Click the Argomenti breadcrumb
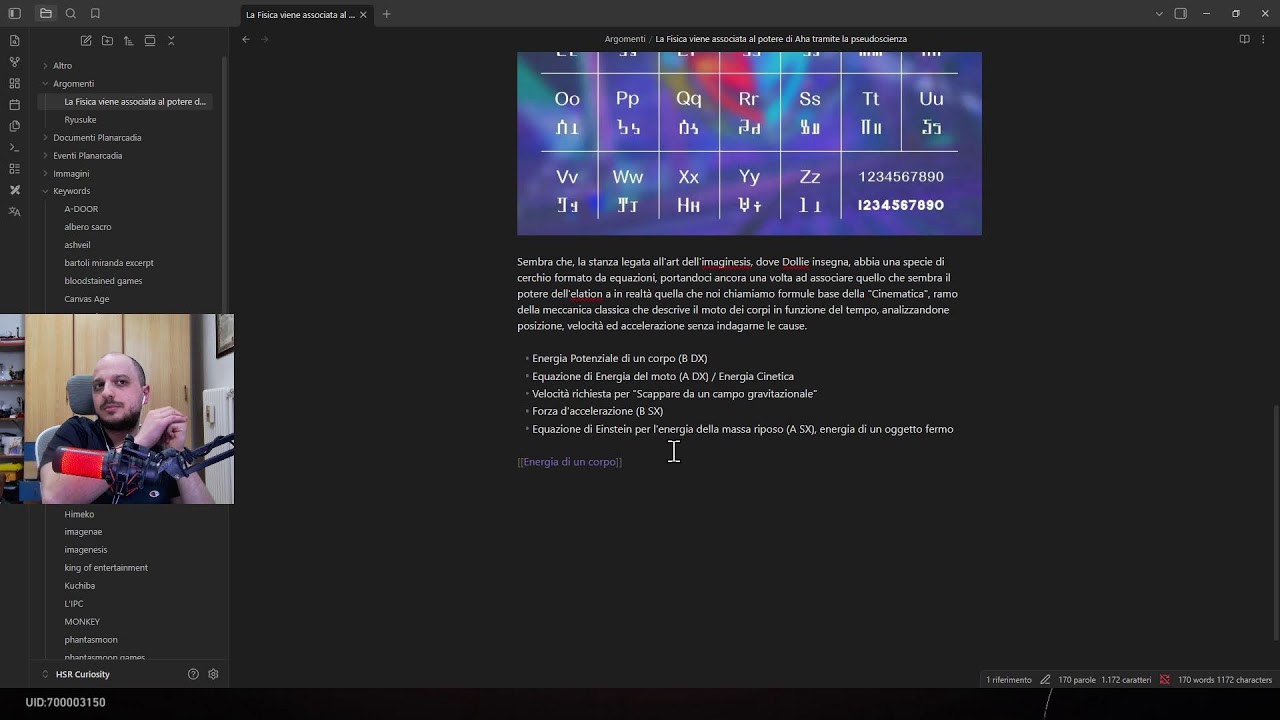The image size is (1280, 720). click(x=625, y=39)
